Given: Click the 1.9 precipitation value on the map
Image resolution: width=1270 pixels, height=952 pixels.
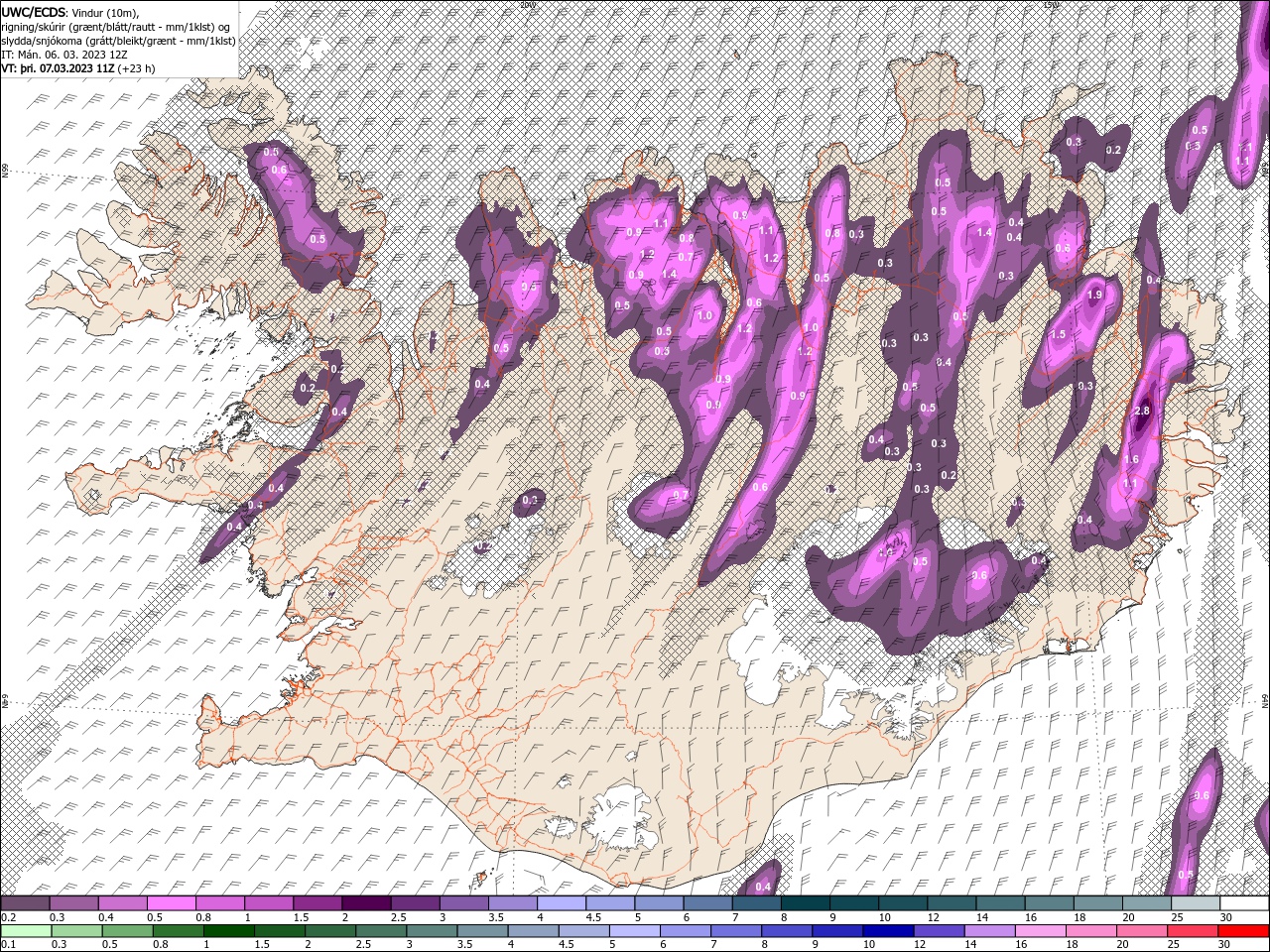Looking at the screenshot, I should point(1095,296).
